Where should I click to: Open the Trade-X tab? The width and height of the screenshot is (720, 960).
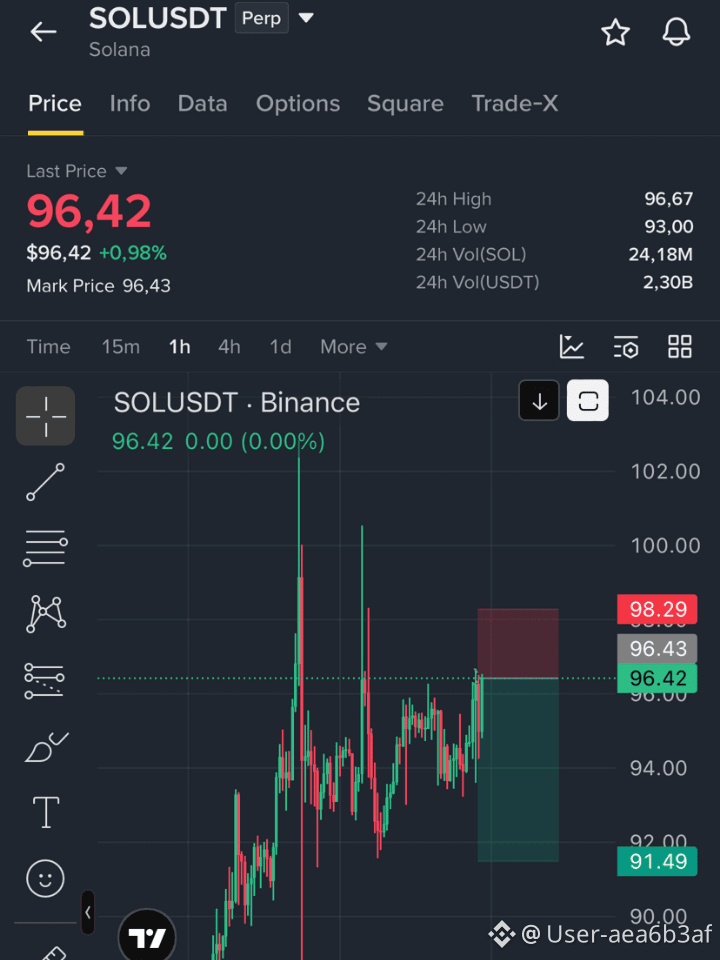pos(515,103)
